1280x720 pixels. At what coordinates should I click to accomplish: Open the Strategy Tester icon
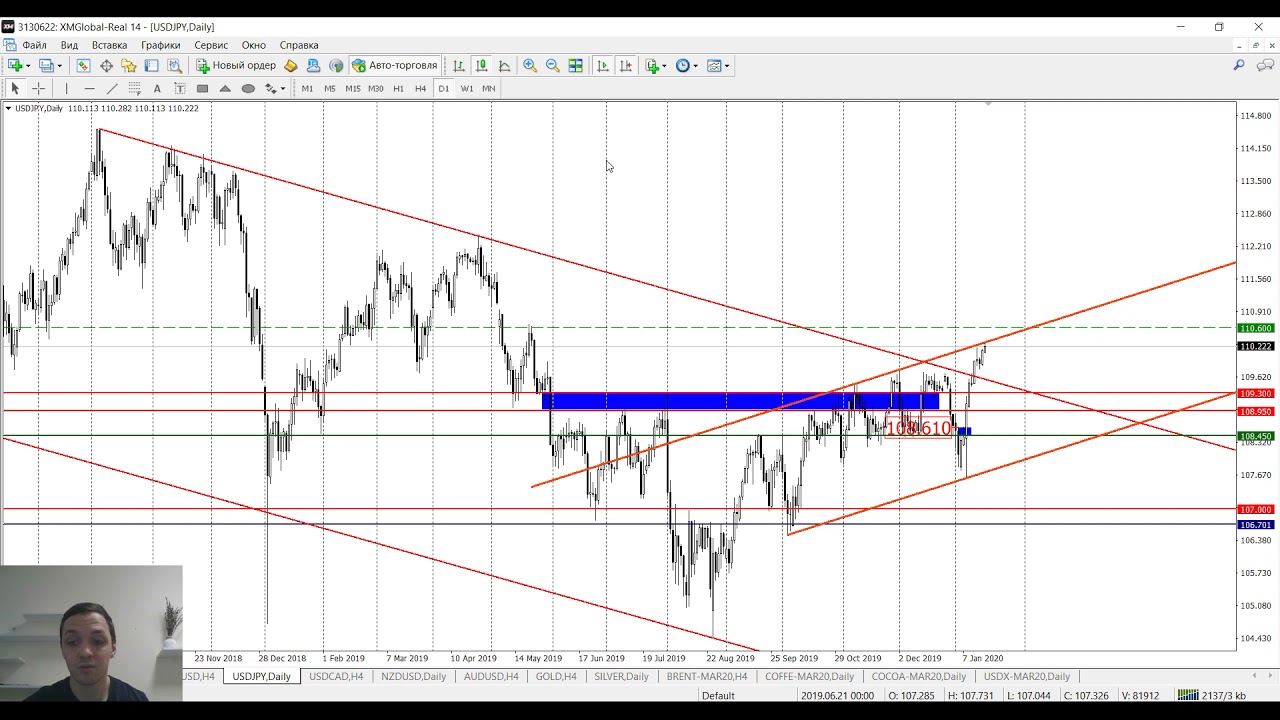pyautogui.click(x=175, y=65)
